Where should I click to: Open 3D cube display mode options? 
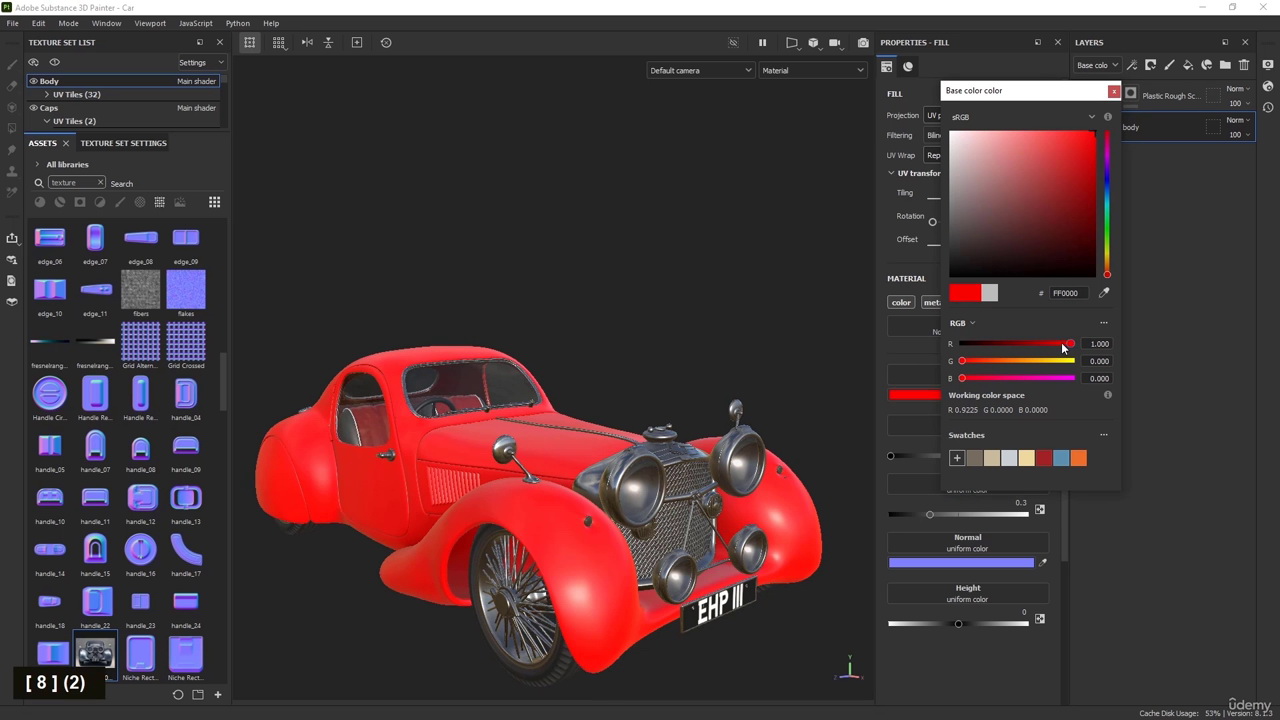[815, 43]
